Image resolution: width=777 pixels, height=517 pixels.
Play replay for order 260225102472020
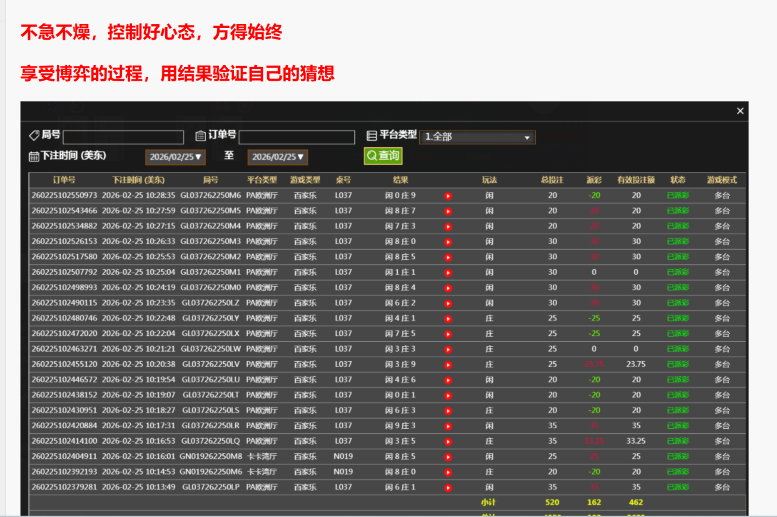448,334
